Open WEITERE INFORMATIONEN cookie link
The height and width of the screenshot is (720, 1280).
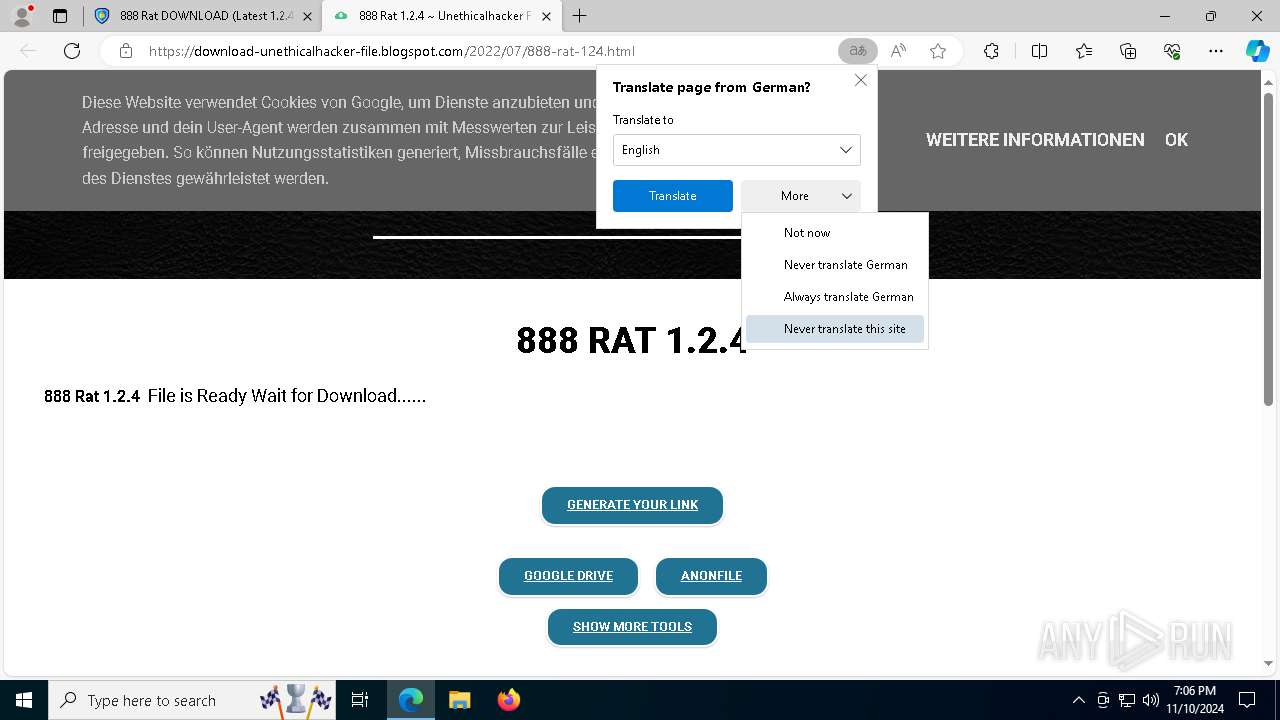pos(1035,140)
